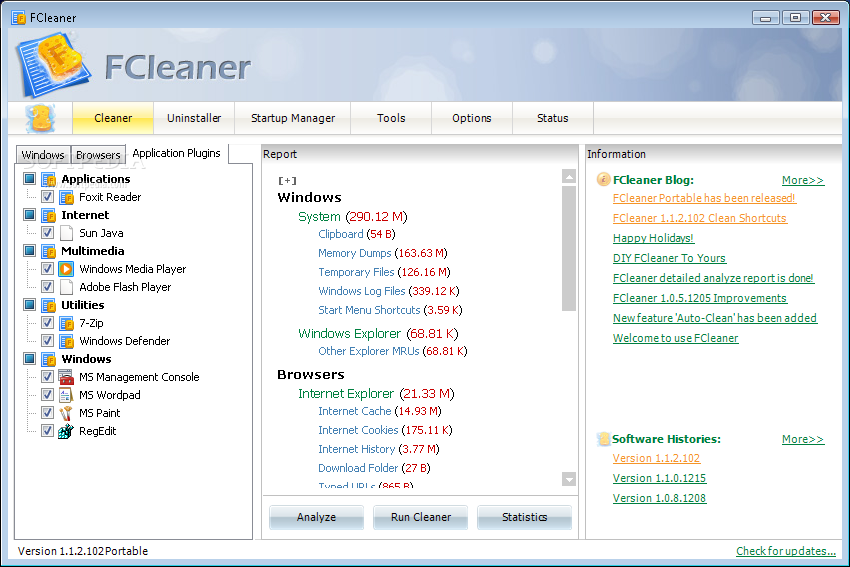Click the Windows Defender icon
The image size is (850, 567).
coord(66,341)
